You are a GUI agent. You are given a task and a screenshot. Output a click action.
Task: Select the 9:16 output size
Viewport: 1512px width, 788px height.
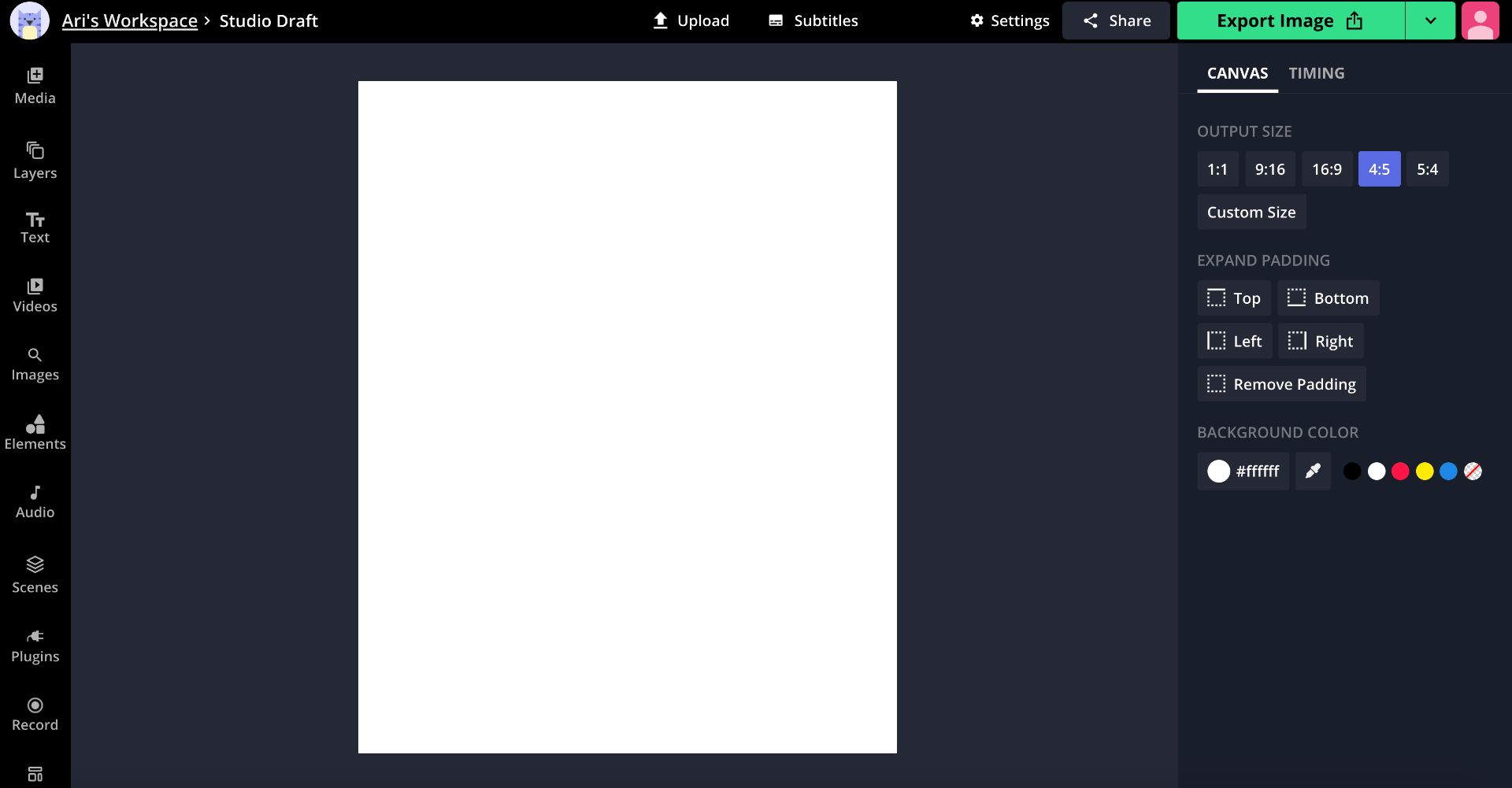coord(1270,169)
